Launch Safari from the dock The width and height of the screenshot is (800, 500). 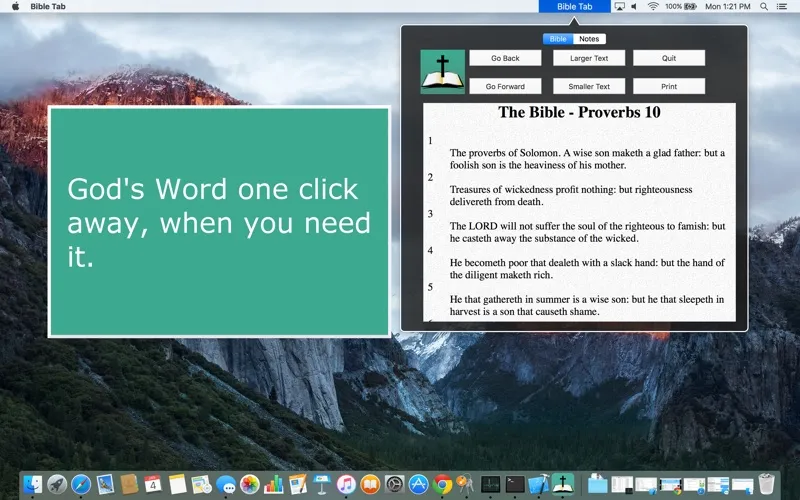pos(81,484)
